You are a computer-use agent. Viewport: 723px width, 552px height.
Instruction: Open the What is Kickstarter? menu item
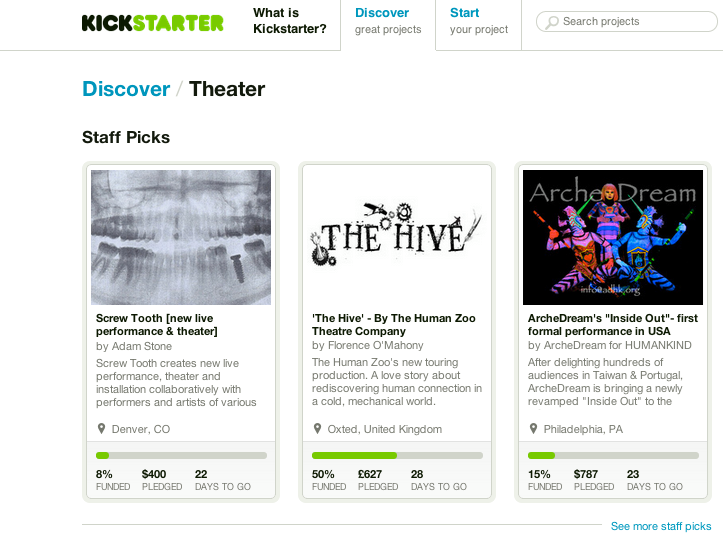[x=290, y=21]
